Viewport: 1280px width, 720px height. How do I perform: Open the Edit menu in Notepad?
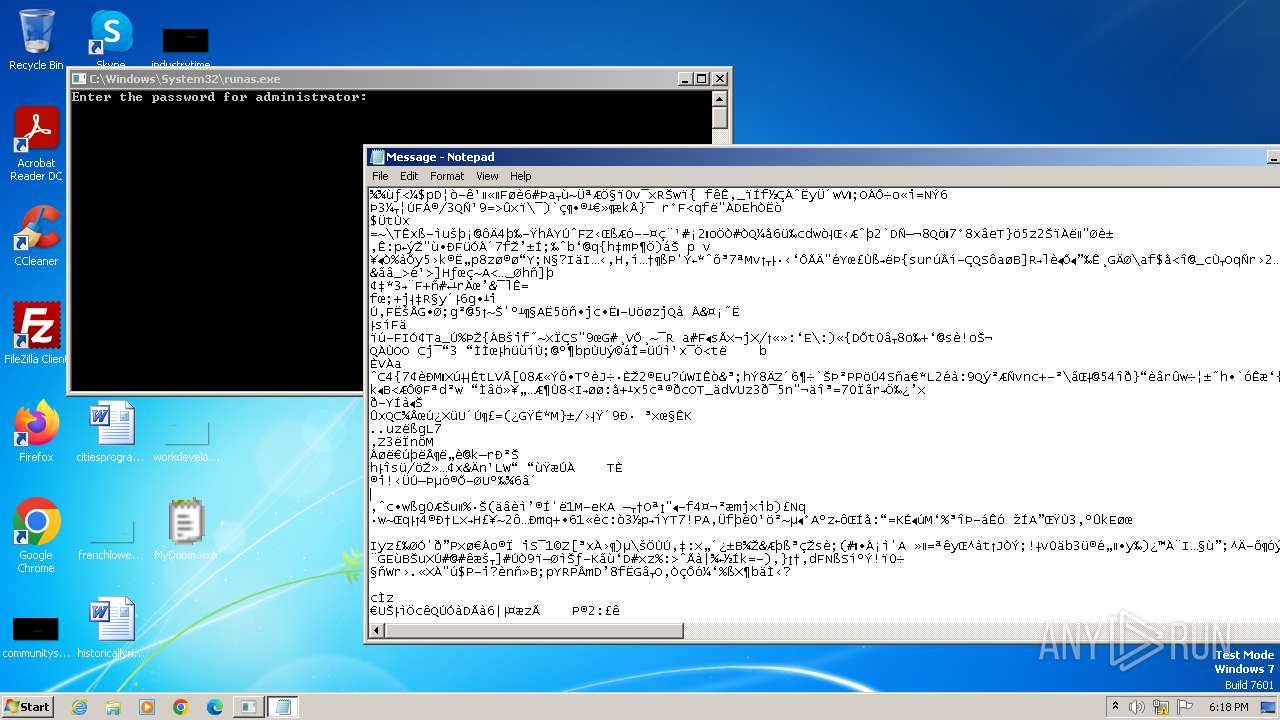coord(409,176)
